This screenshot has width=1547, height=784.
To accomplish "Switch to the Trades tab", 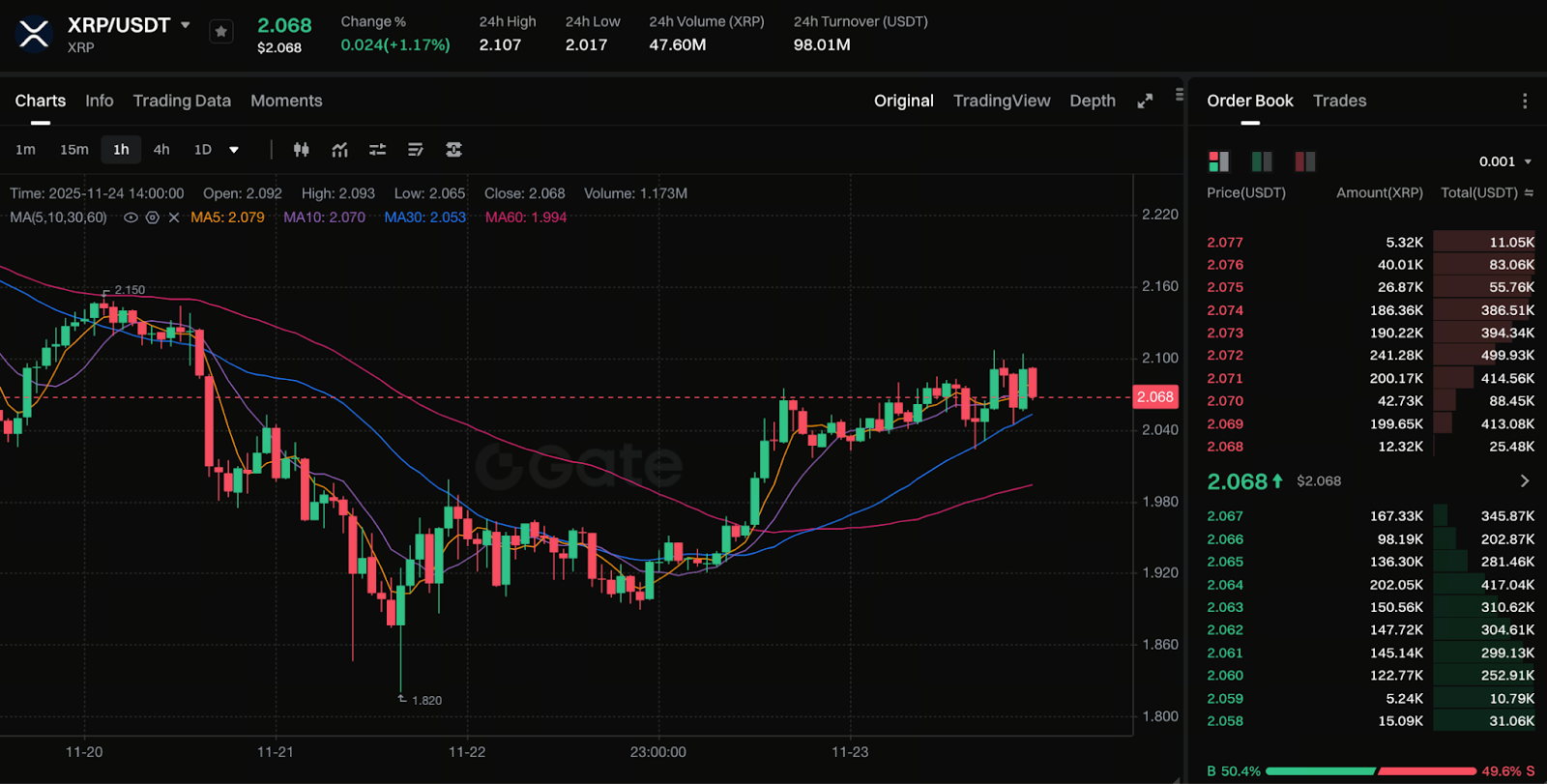I will pyautogui.click(x=1339, y=101).
